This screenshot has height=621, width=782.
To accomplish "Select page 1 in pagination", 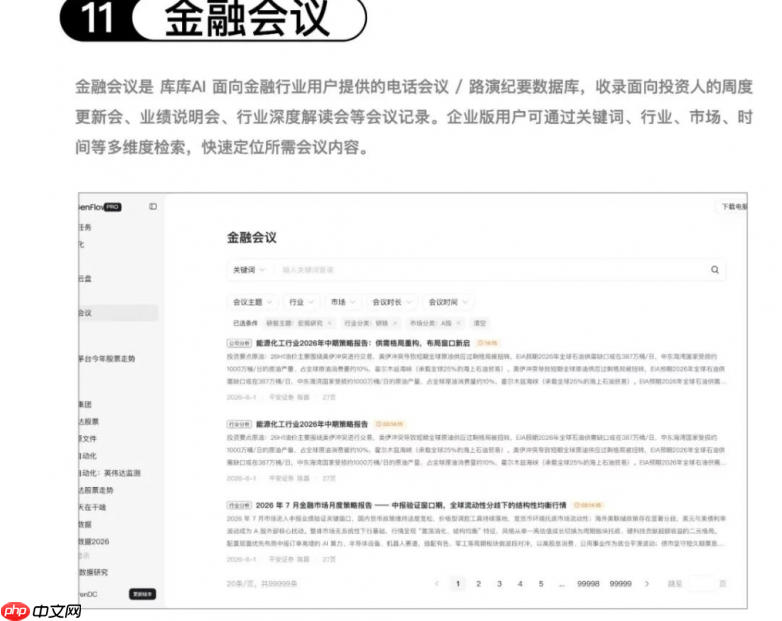I will (458, 584).
